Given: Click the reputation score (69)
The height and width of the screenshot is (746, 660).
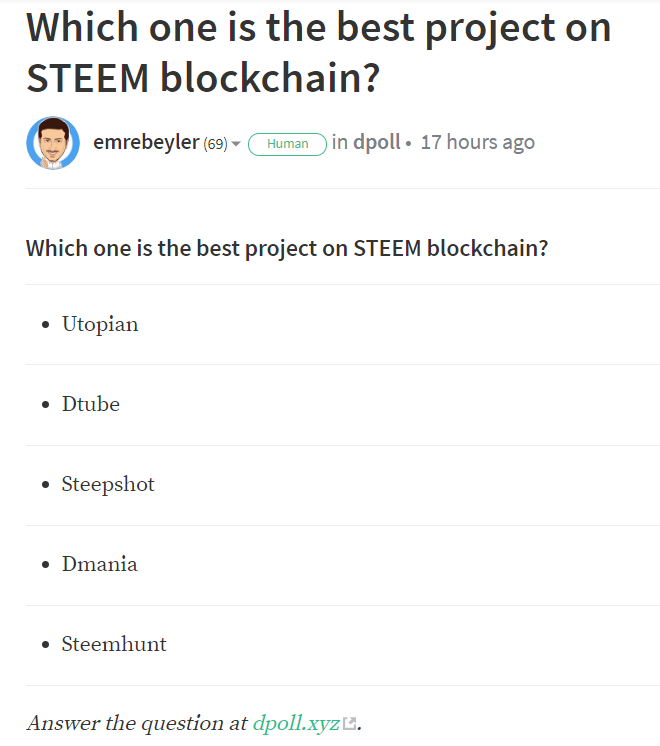Looking at the screenshot, I should click(215, 144).
